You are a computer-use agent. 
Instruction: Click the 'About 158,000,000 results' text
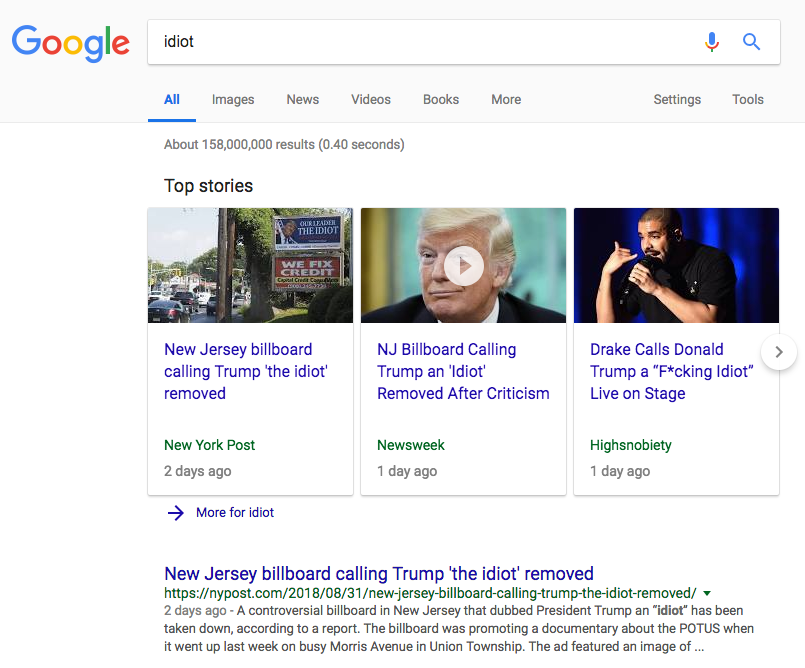click(284, 145)
